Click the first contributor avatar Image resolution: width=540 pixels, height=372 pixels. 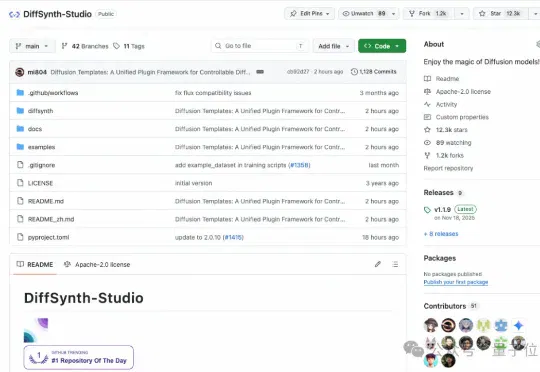pos(430,325)
